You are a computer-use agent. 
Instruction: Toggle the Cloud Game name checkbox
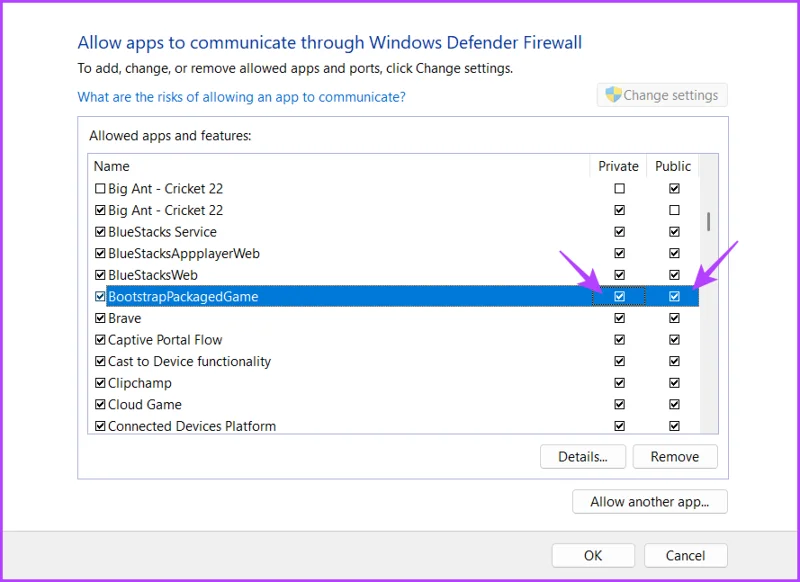pyautogui.click(x=100, y=404)
